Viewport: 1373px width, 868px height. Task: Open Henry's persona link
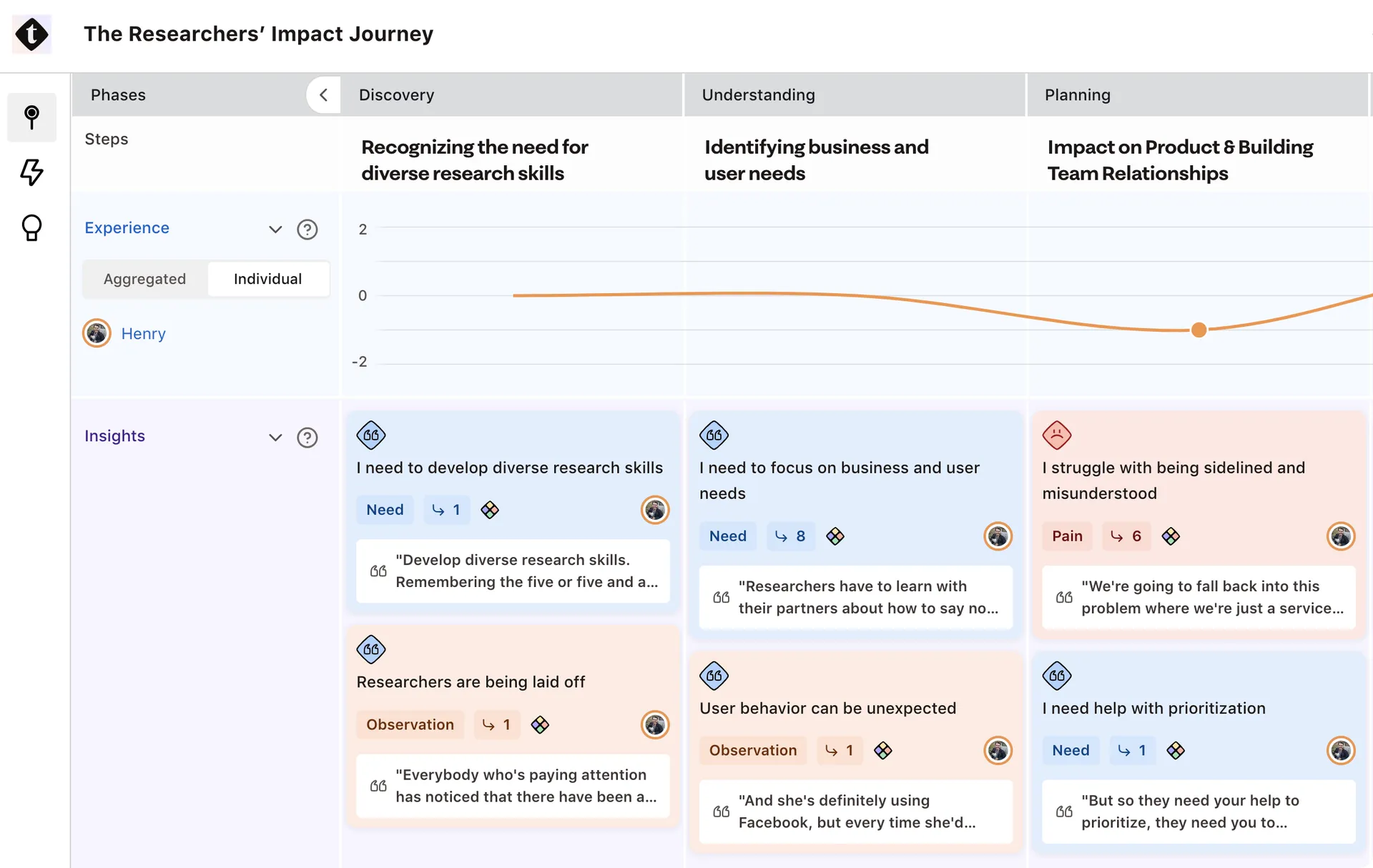[143, 334]
